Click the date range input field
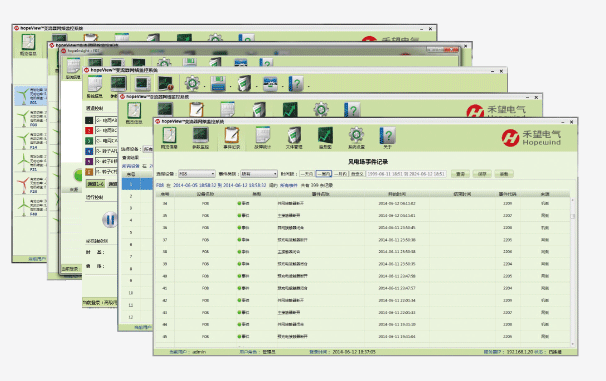 (406, 174)
